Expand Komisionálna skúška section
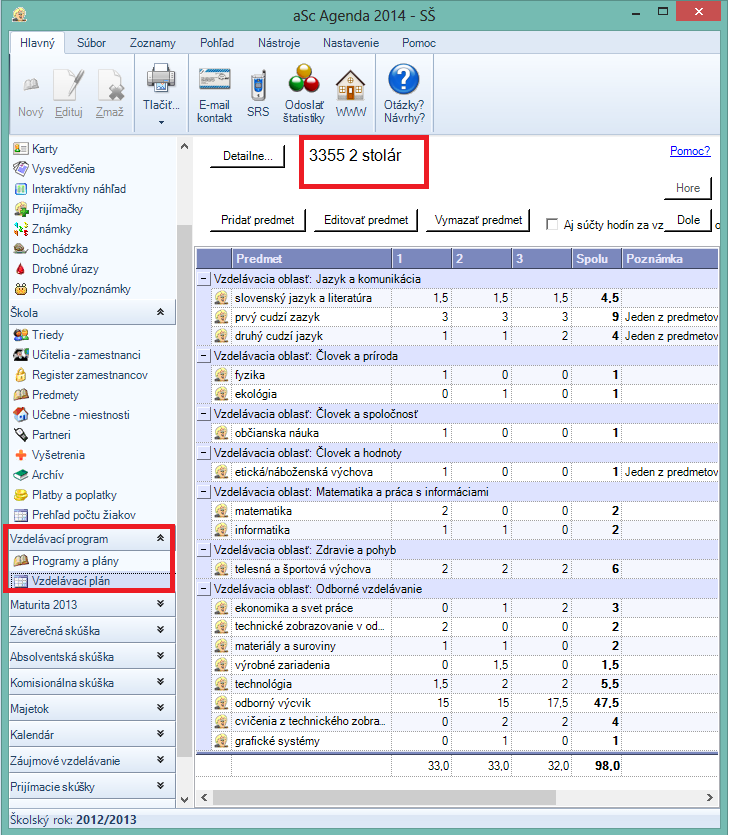Screen dimensions: 729x835 [x=160, y=682]
